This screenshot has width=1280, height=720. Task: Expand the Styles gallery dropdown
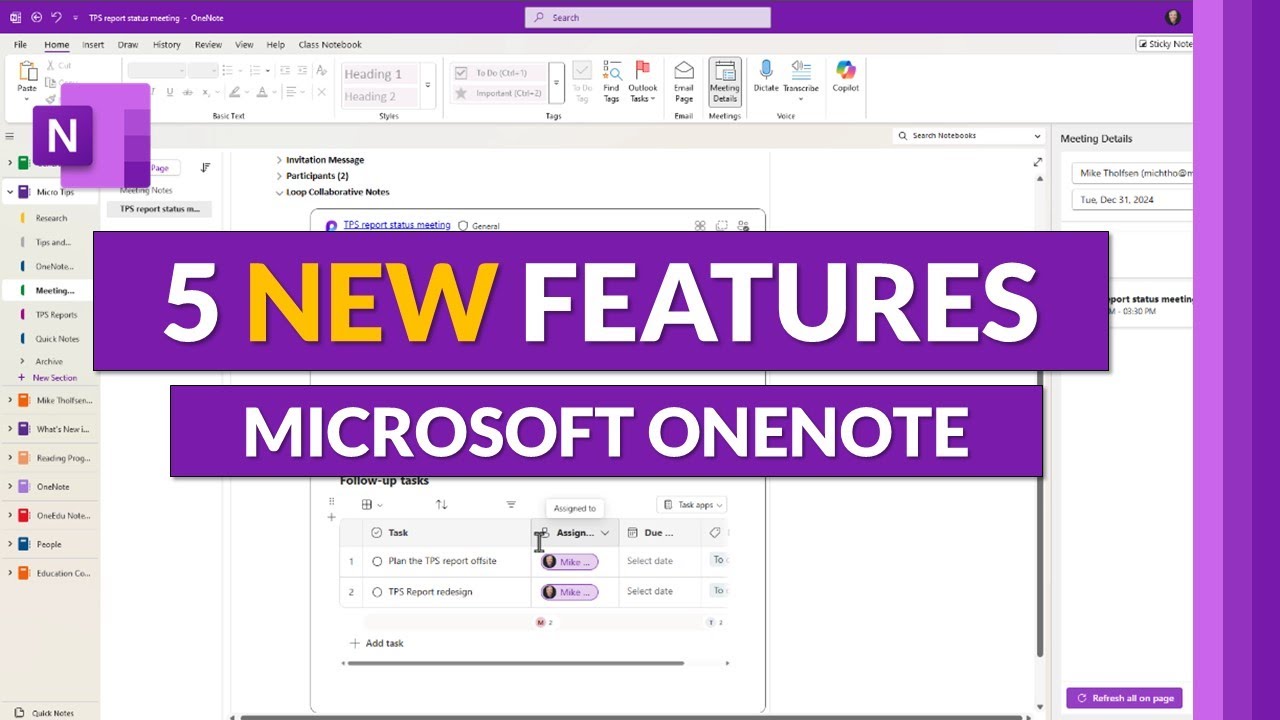click(x=428, y=84)
